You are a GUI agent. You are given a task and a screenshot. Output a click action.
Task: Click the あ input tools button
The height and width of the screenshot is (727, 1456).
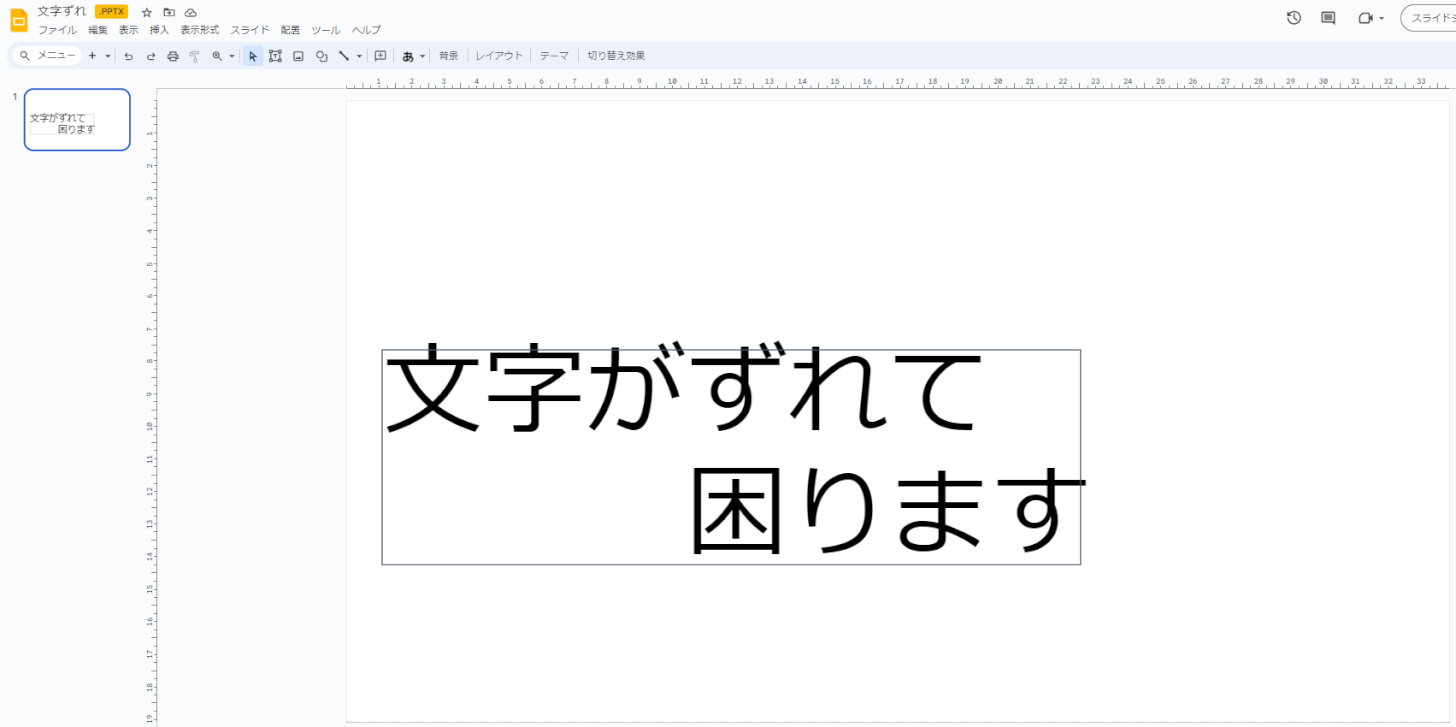point(408,56)
